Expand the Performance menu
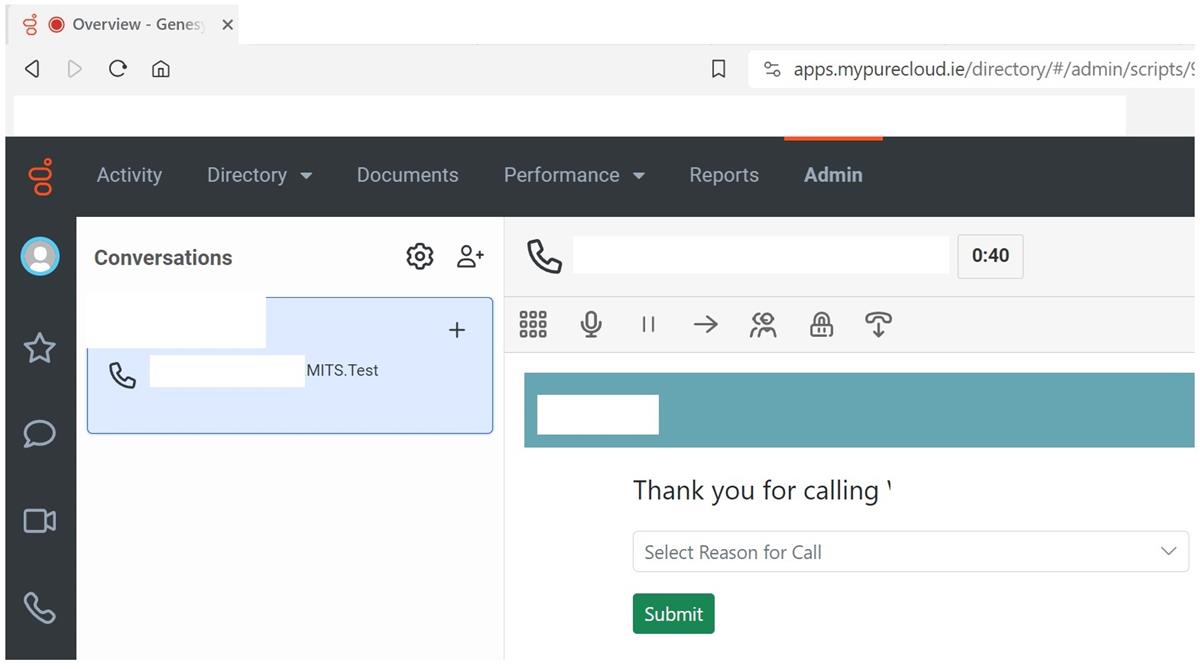 573,175
